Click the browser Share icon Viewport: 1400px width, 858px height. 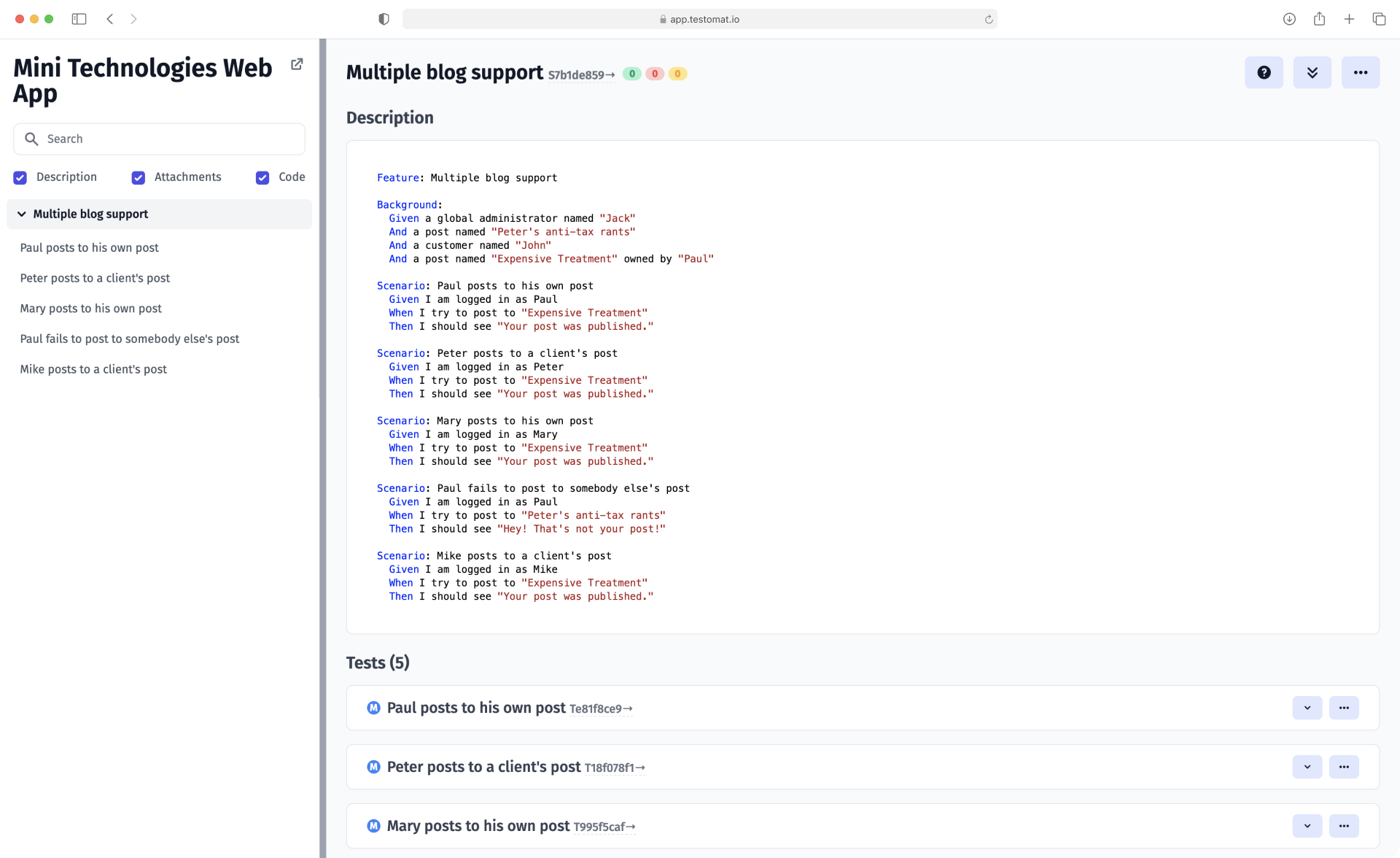point(1319,19)
